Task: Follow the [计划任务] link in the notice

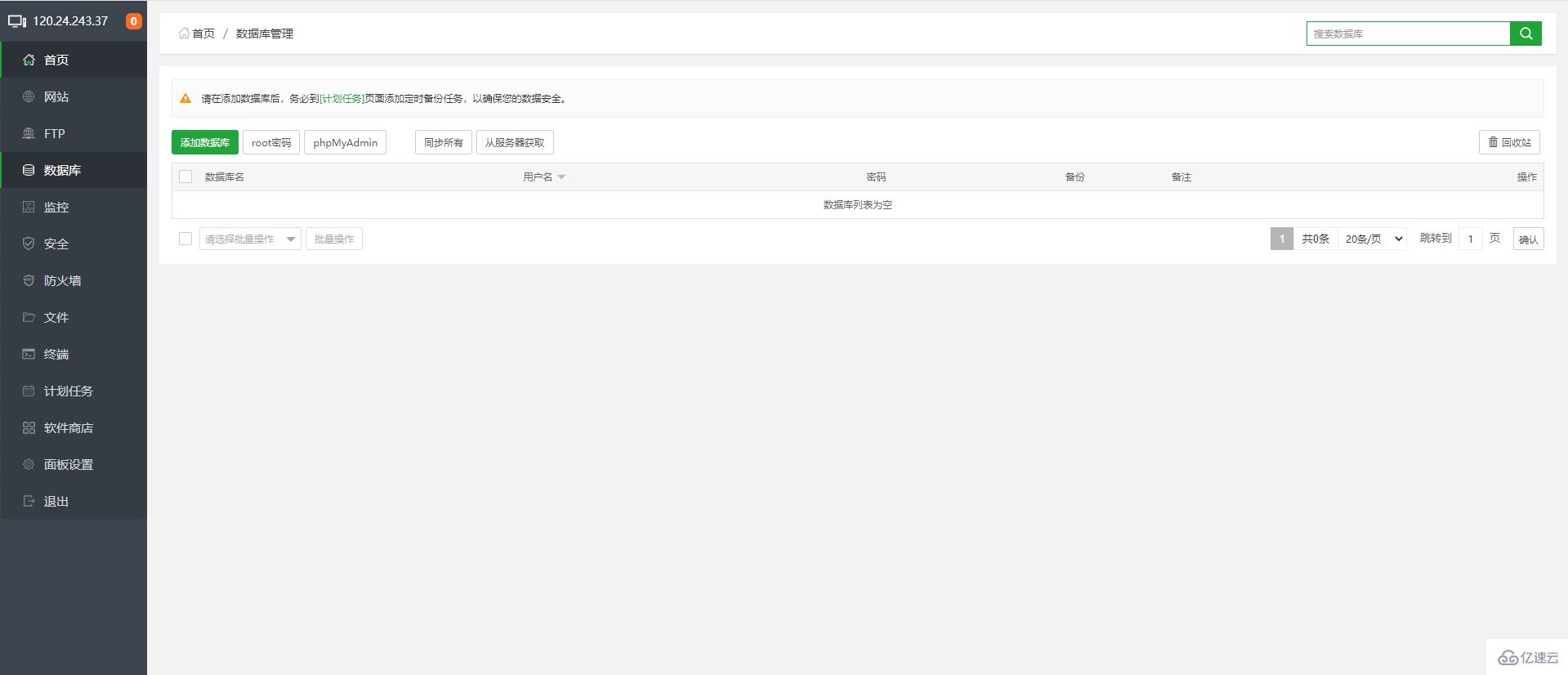Action: click(342, 98)
